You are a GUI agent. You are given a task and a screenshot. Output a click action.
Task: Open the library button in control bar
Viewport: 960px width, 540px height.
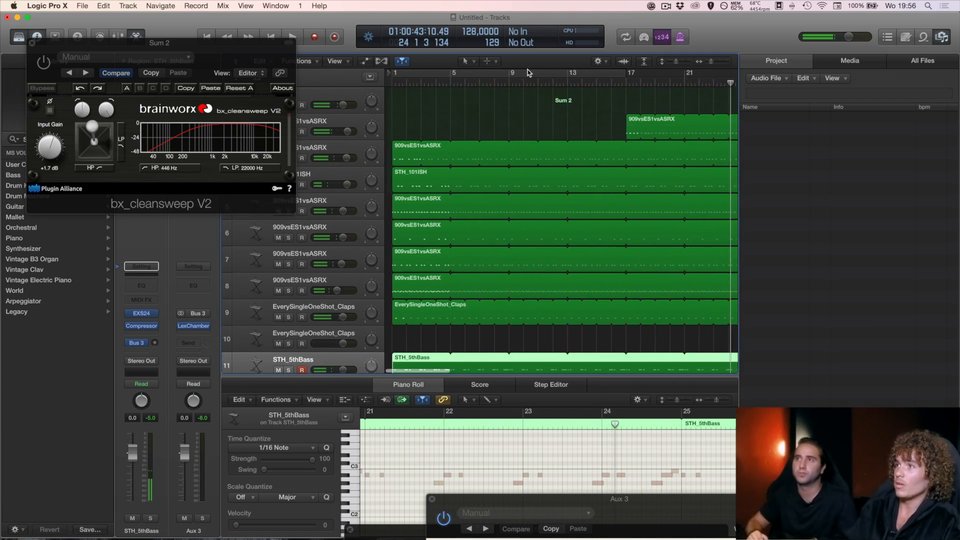tap(19, 37)
